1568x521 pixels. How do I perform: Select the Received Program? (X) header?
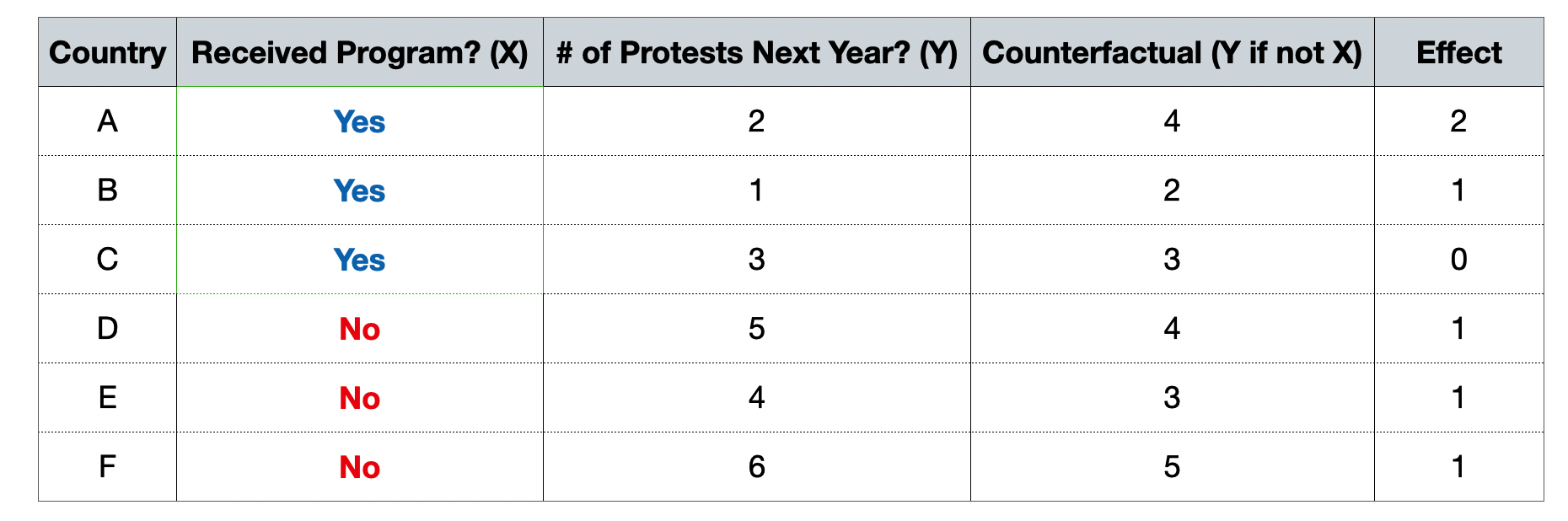click(359, 52)
